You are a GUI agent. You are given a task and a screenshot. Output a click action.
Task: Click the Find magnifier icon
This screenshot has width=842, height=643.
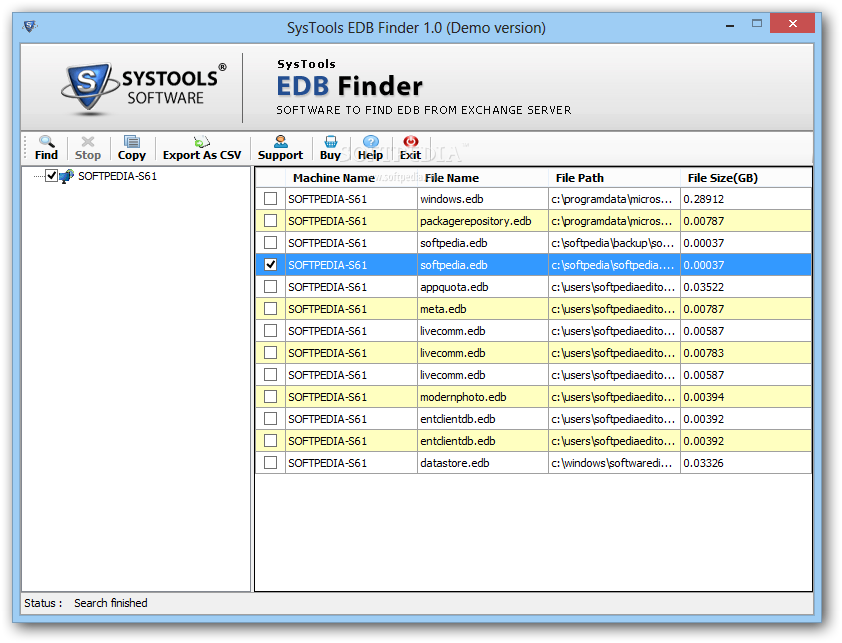(46, 142)
